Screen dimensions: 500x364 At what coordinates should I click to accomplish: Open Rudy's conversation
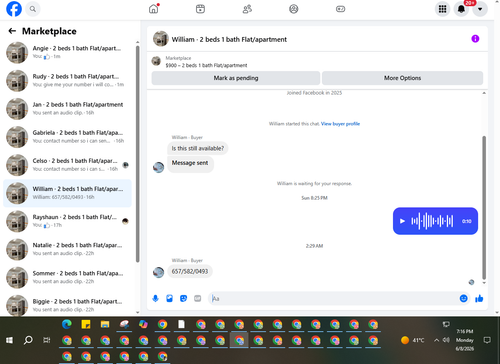click(68, 80)
